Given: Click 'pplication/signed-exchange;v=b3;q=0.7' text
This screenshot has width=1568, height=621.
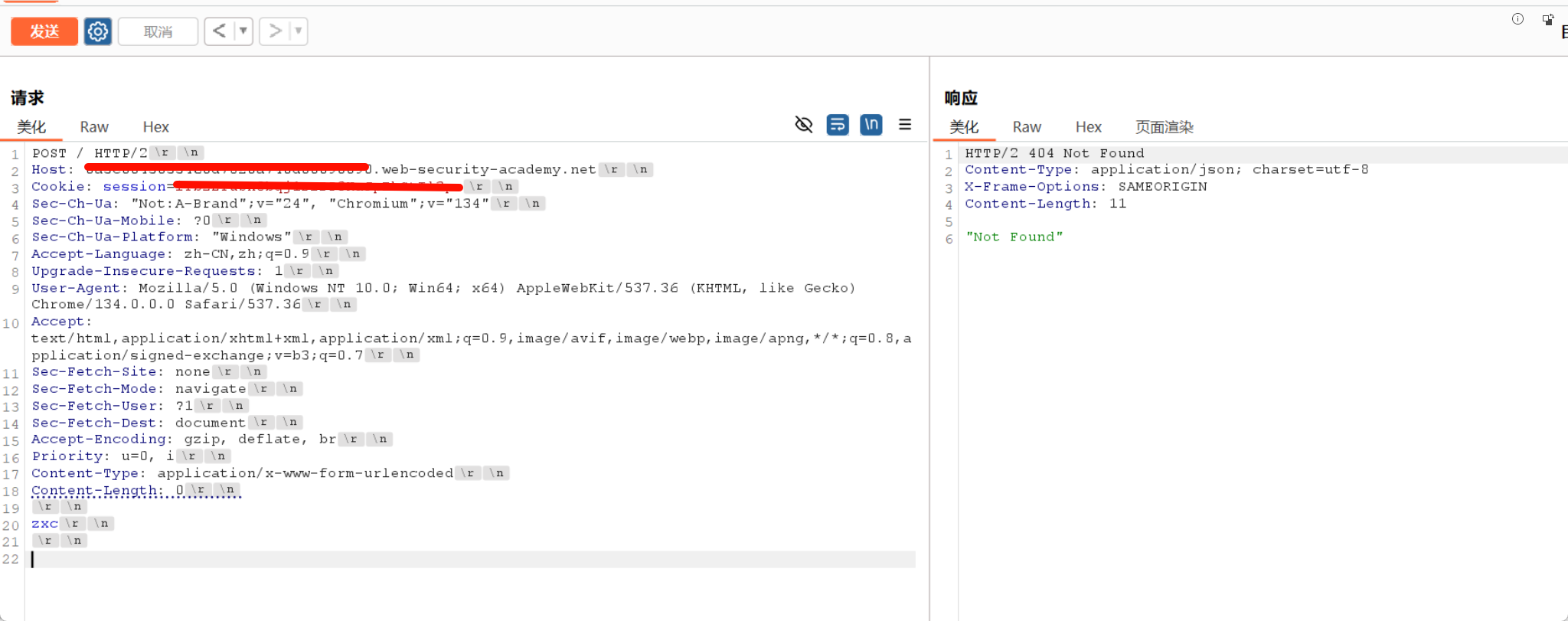Looking at the screenshot, I should [198, 355].
